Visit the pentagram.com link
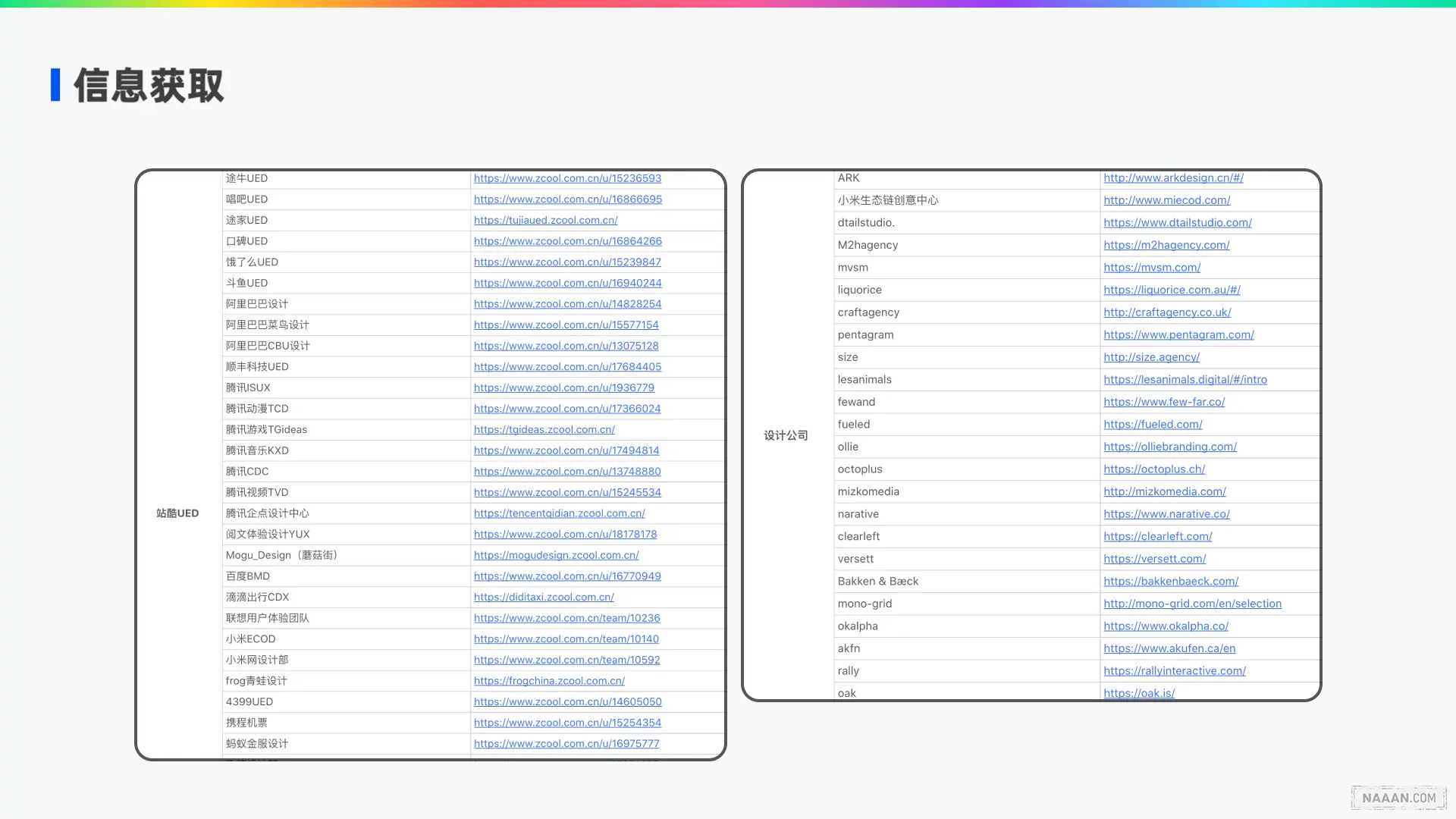This screenshot has height=819, width=1456. pos(1178,334)
